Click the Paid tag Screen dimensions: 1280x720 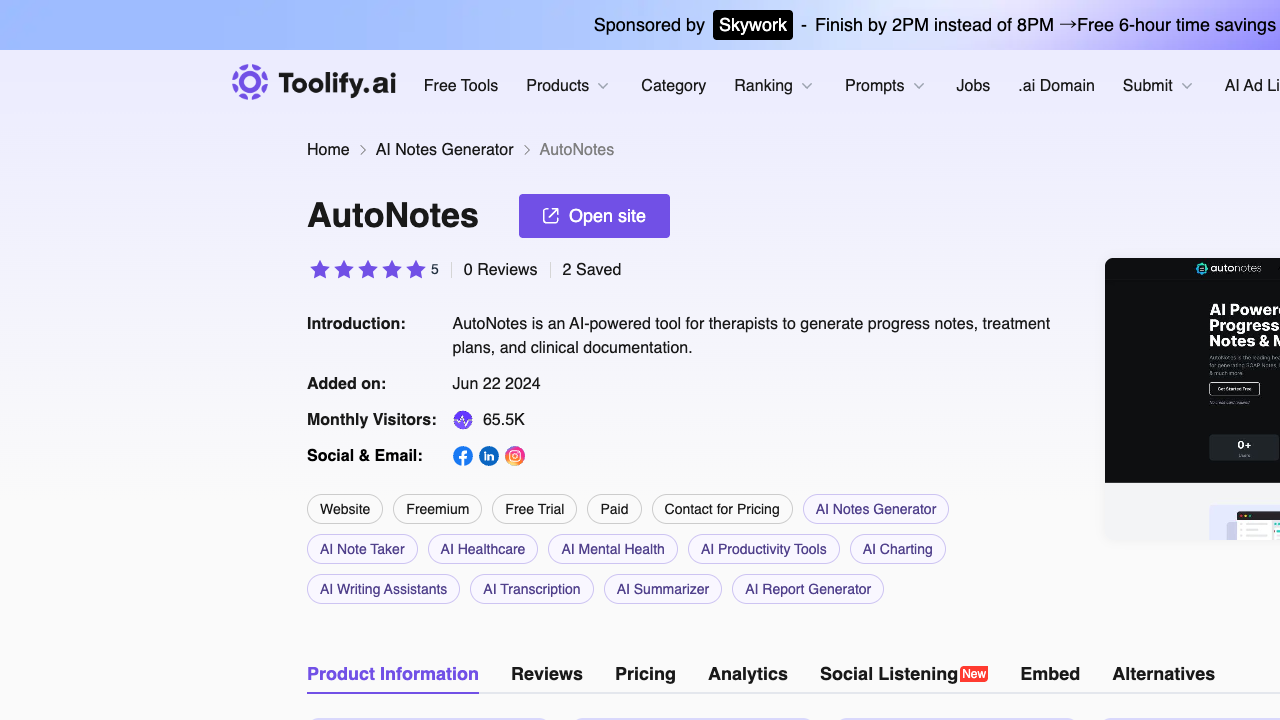[x=614, y=509]
